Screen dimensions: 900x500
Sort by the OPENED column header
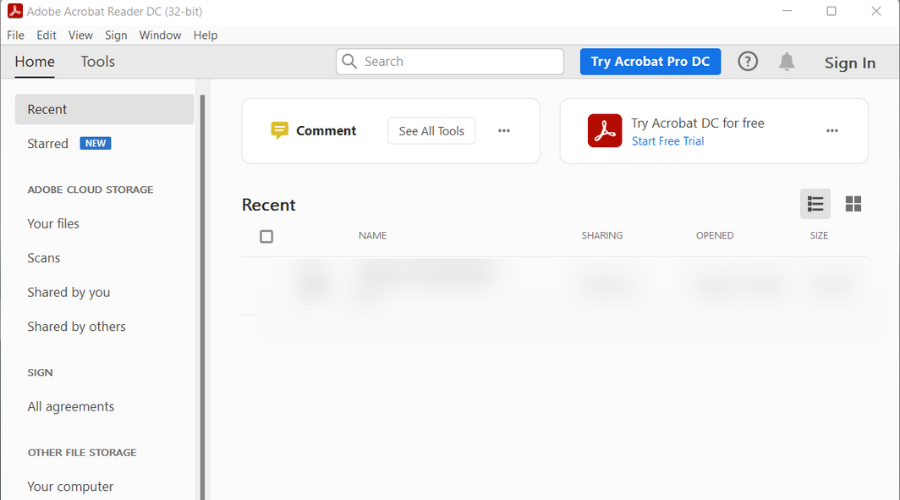point(715,235)
